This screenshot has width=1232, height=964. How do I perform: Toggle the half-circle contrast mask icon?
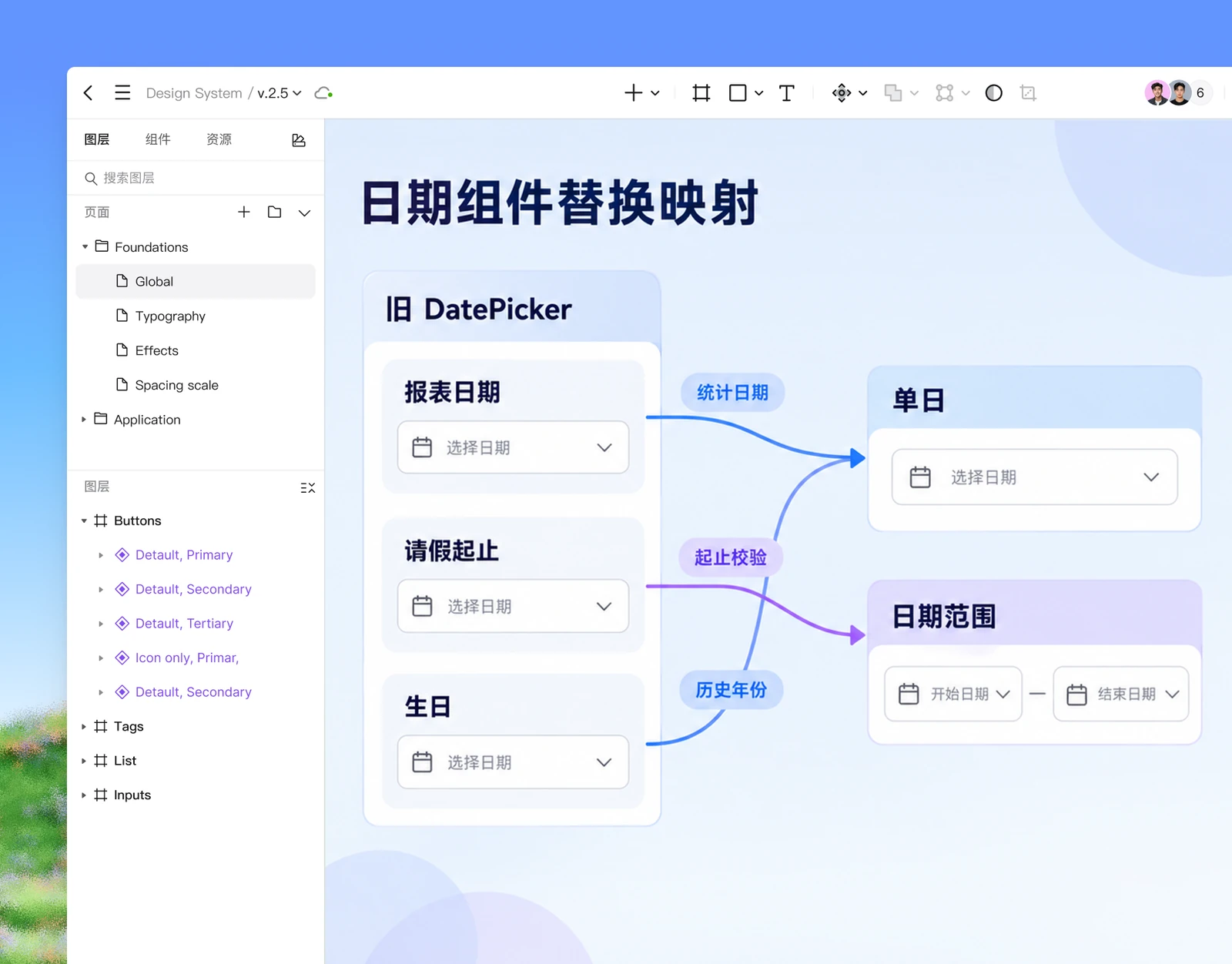[994, 93]
